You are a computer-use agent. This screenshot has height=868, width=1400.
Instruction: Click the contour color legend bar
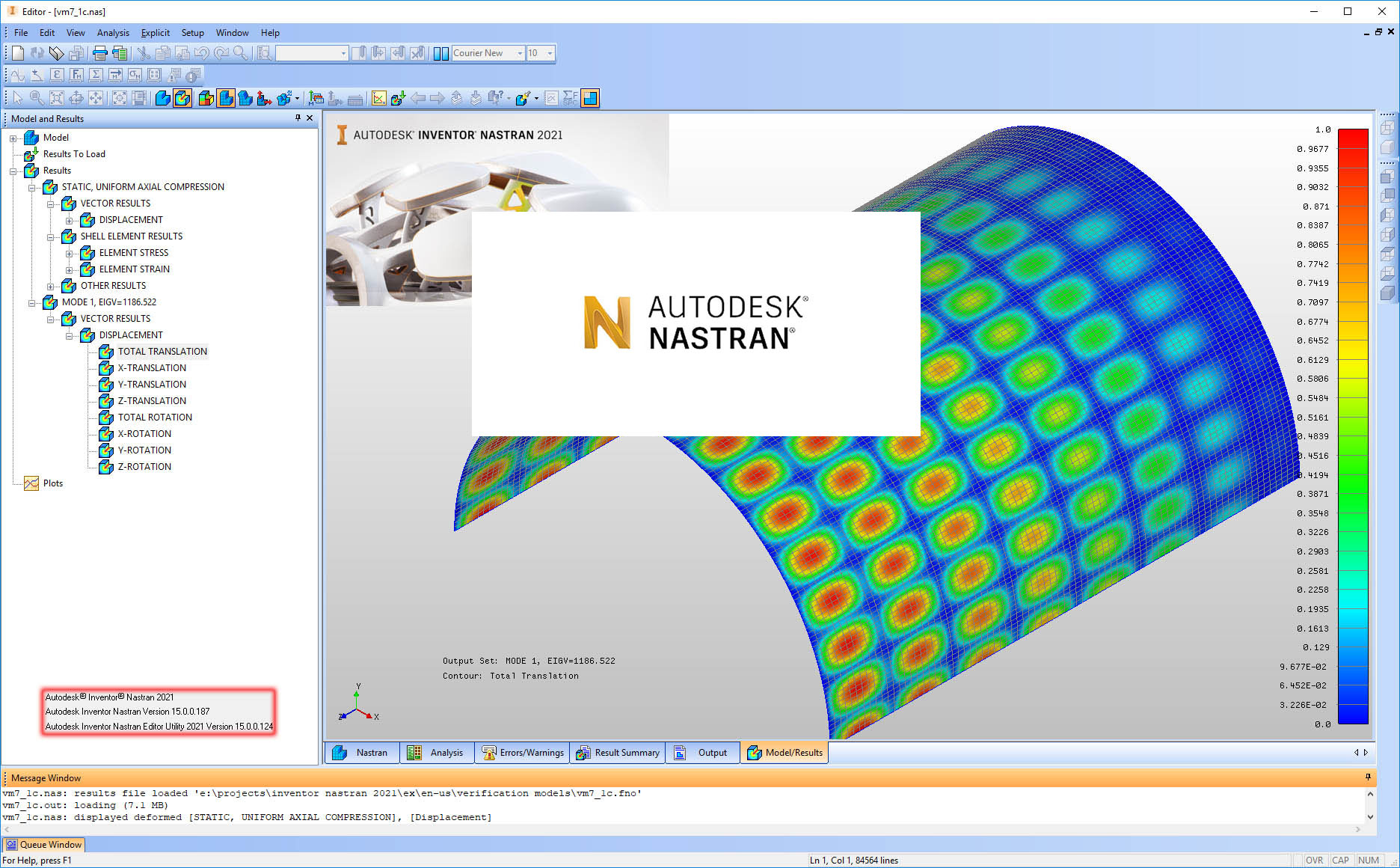point(1353,427)
